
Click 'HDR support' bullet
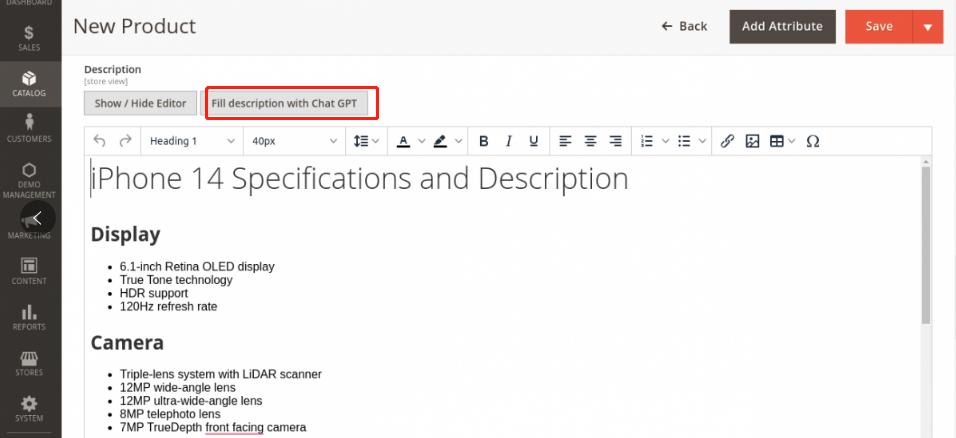click(154, 293)
